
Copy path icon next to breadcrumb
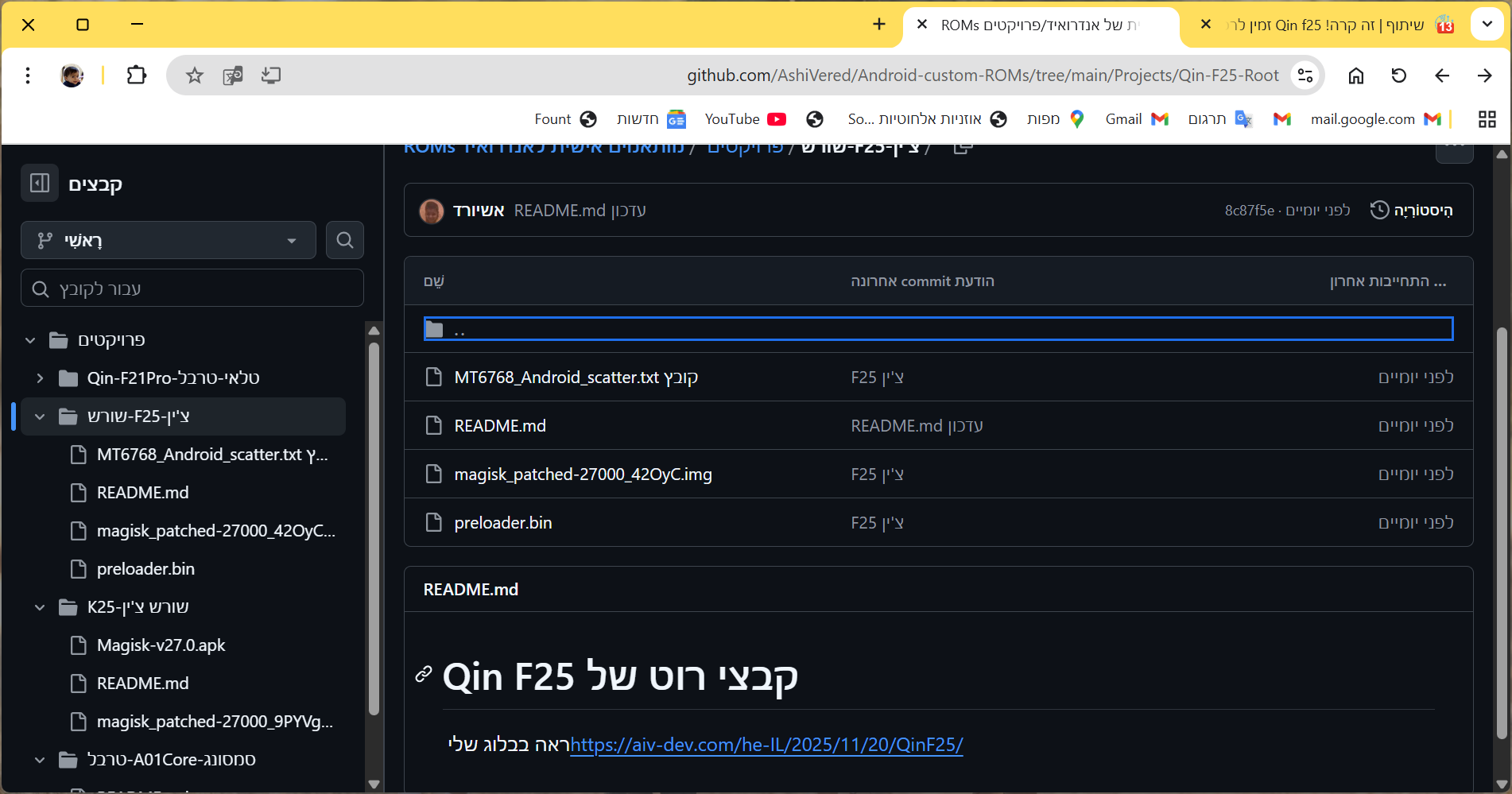point(962,149)
